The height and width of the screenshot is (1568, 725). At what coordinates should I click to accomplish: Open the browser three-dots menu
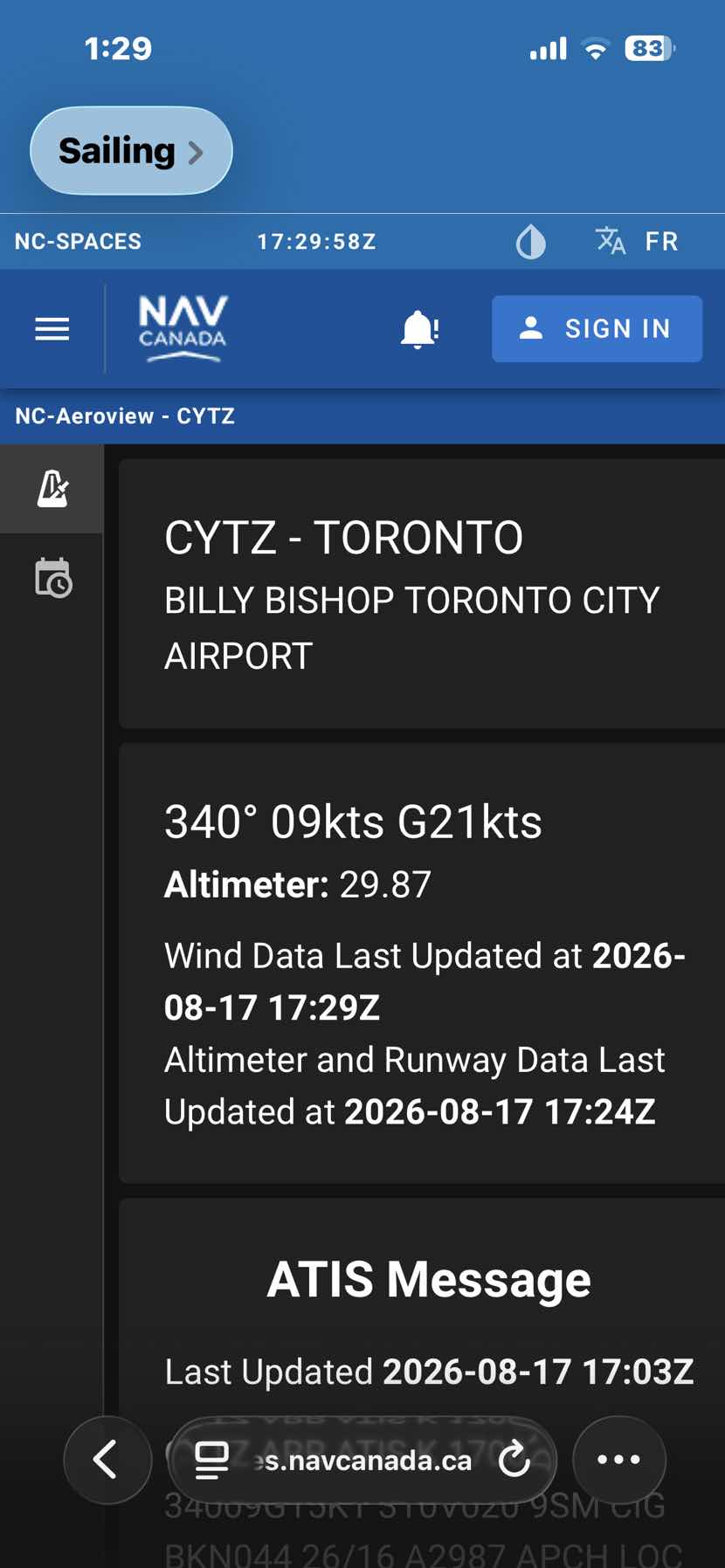coord(618,1460)
